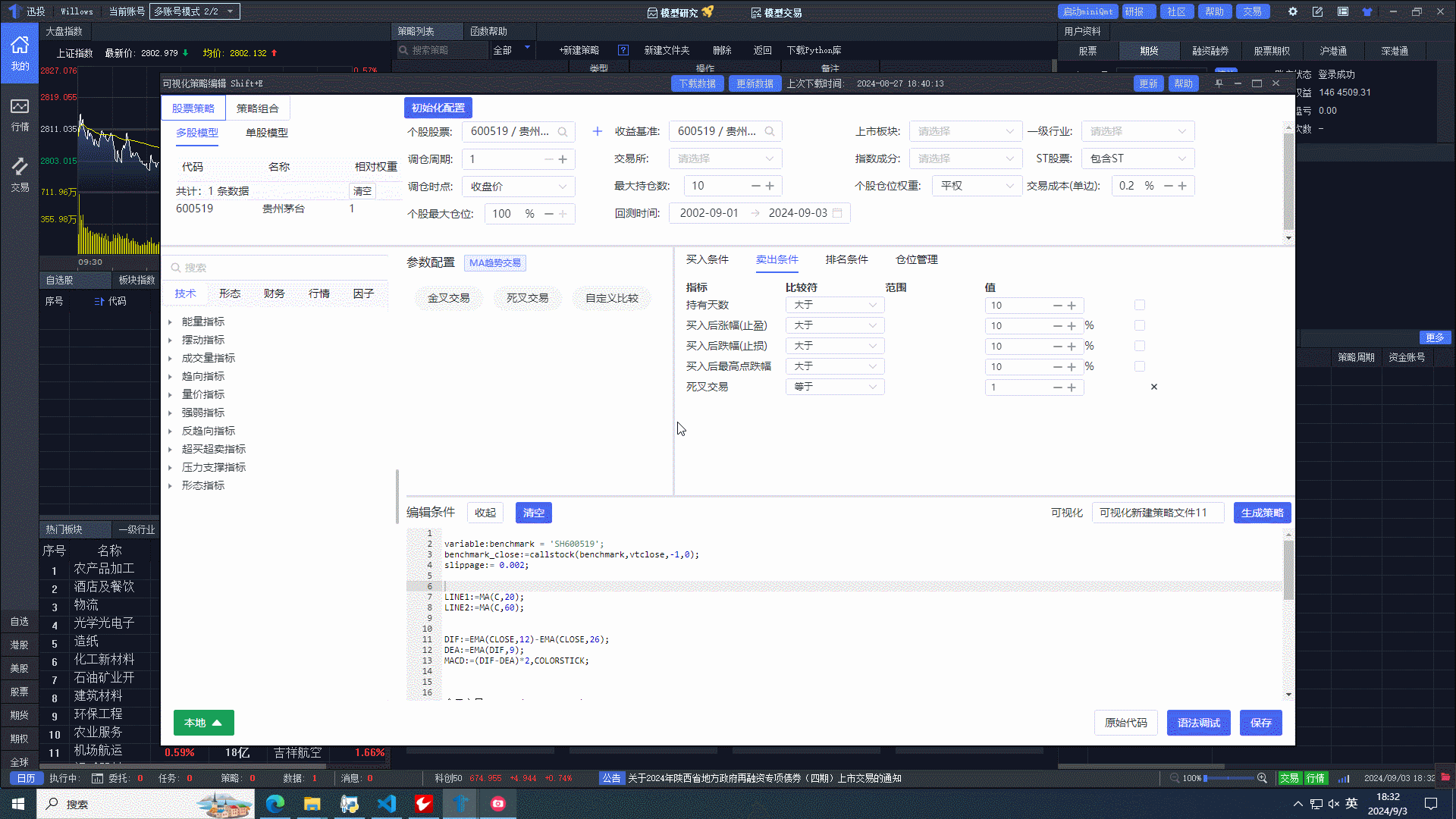Increase 调仓周期 with plus stepper
The height and width of the screenshot is (819, 1456).
[563, 159]
